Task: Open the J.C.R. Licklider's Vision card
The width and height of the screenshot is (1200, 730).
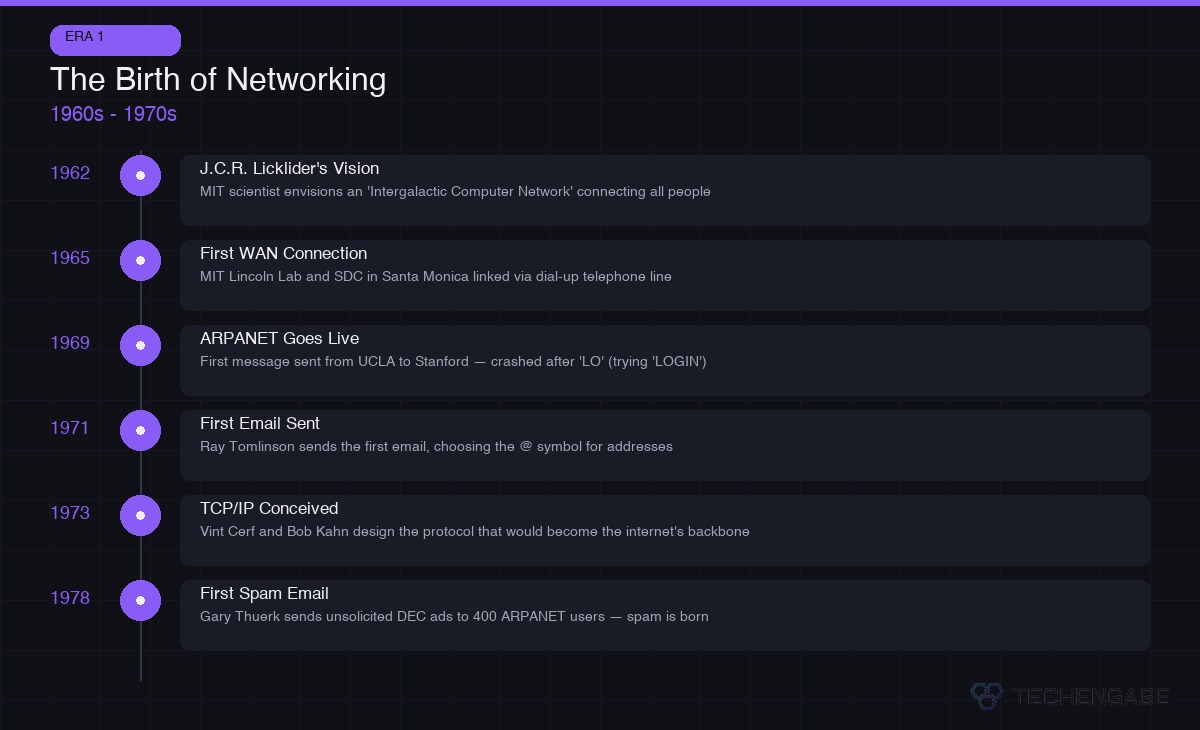Action: click(665, 190)
